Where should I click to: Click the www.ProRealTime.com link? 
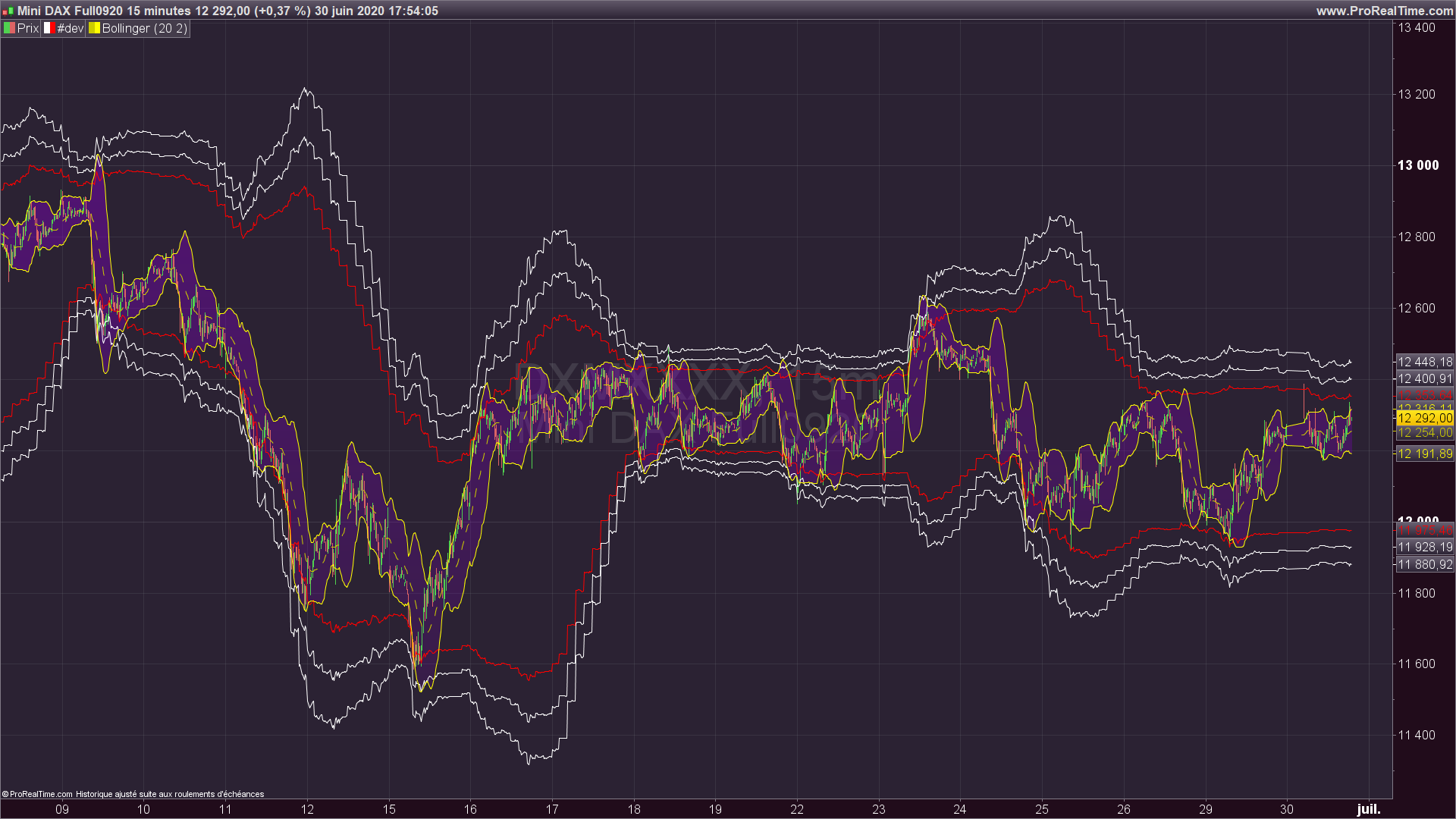point(1384,11)
